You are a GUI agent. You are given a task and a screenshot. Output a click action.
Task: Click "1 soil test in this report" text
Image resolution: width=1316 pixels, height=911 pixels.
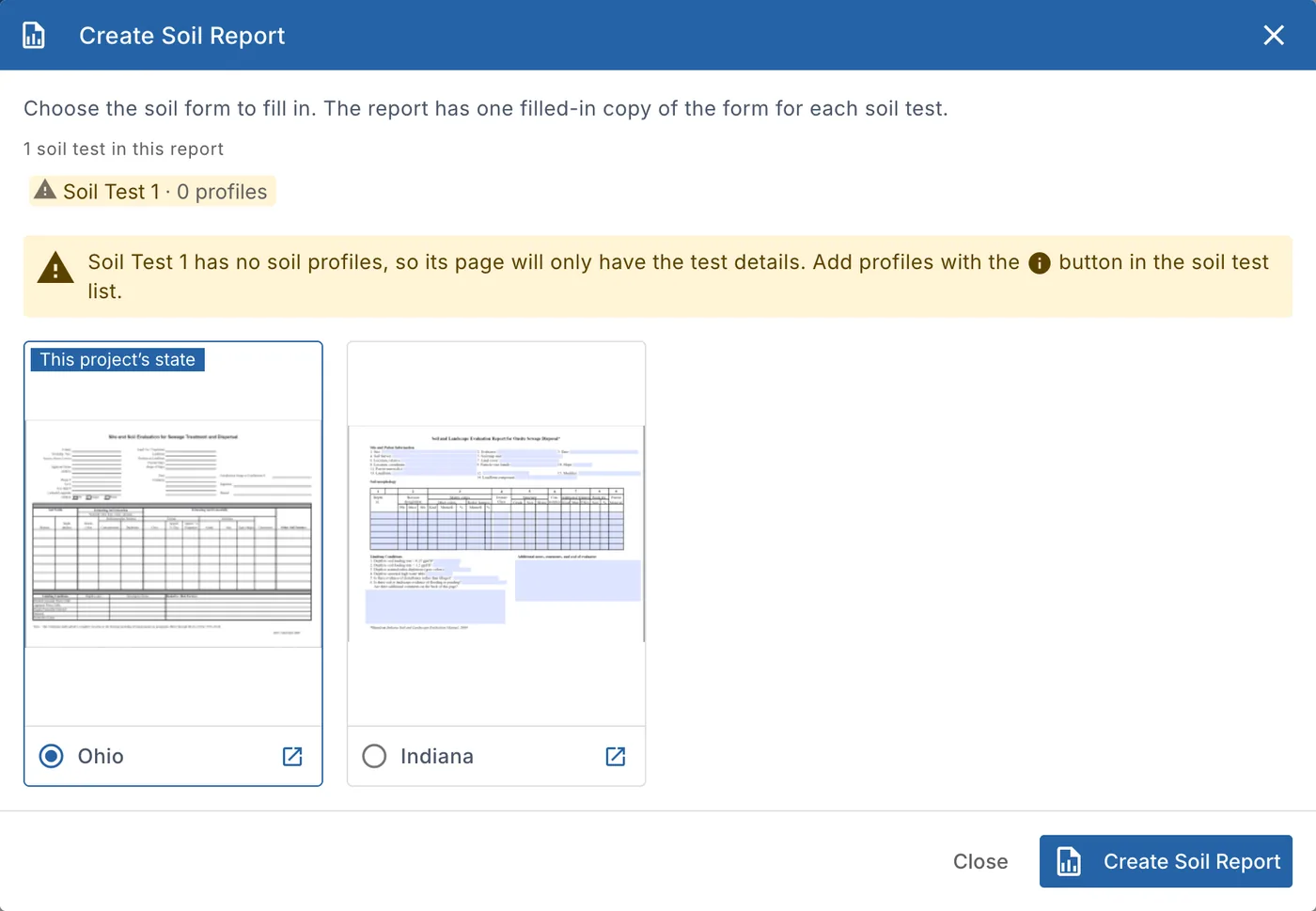(123, 149)
